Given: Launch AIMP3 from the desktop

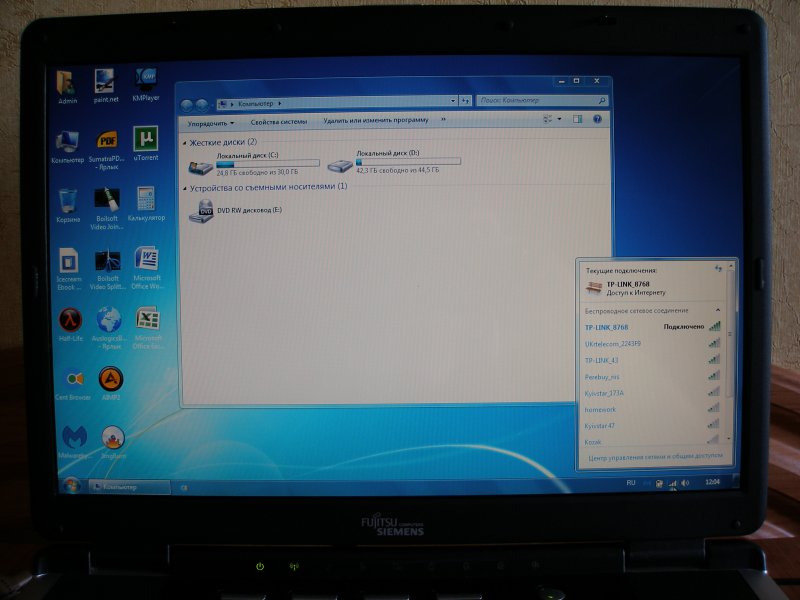Looking at the screenshot, I should (x=111, y=381).
